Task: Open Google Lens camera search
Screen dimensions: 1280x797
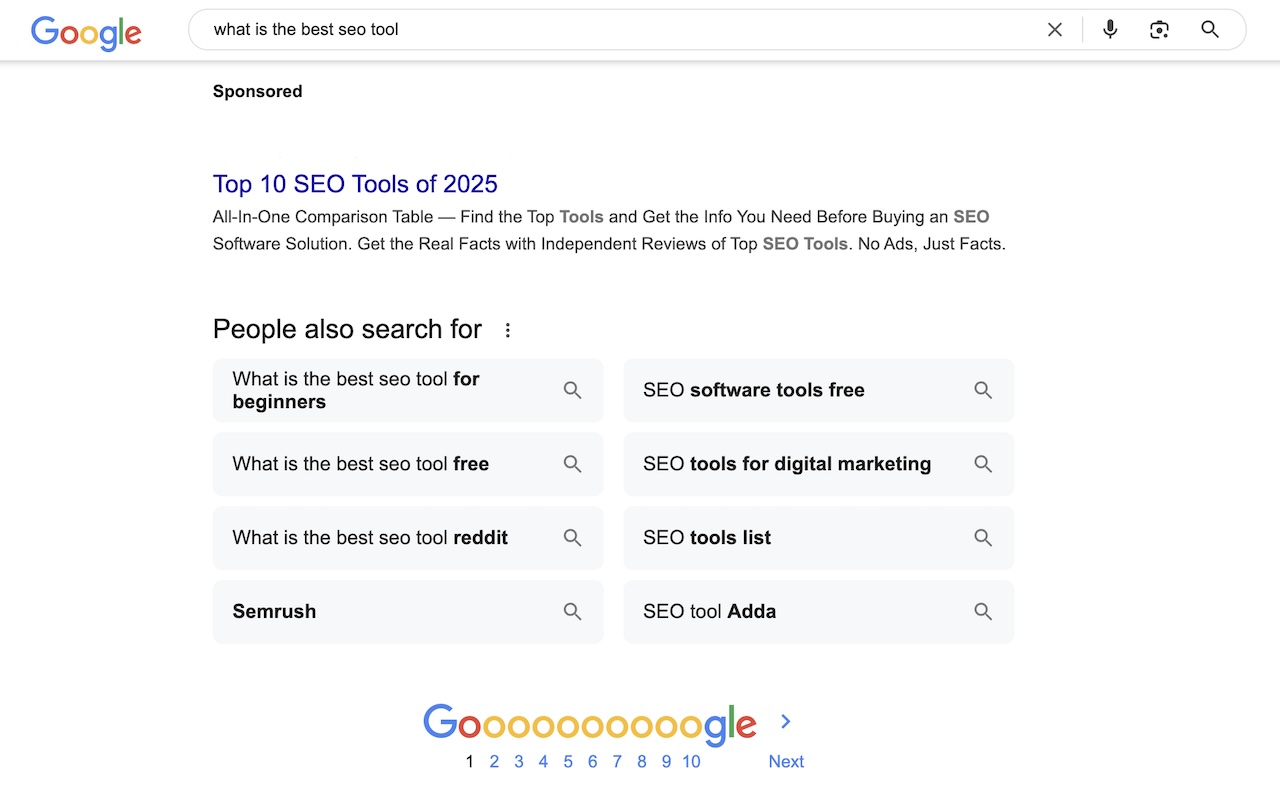Action: click(1159, 30)
